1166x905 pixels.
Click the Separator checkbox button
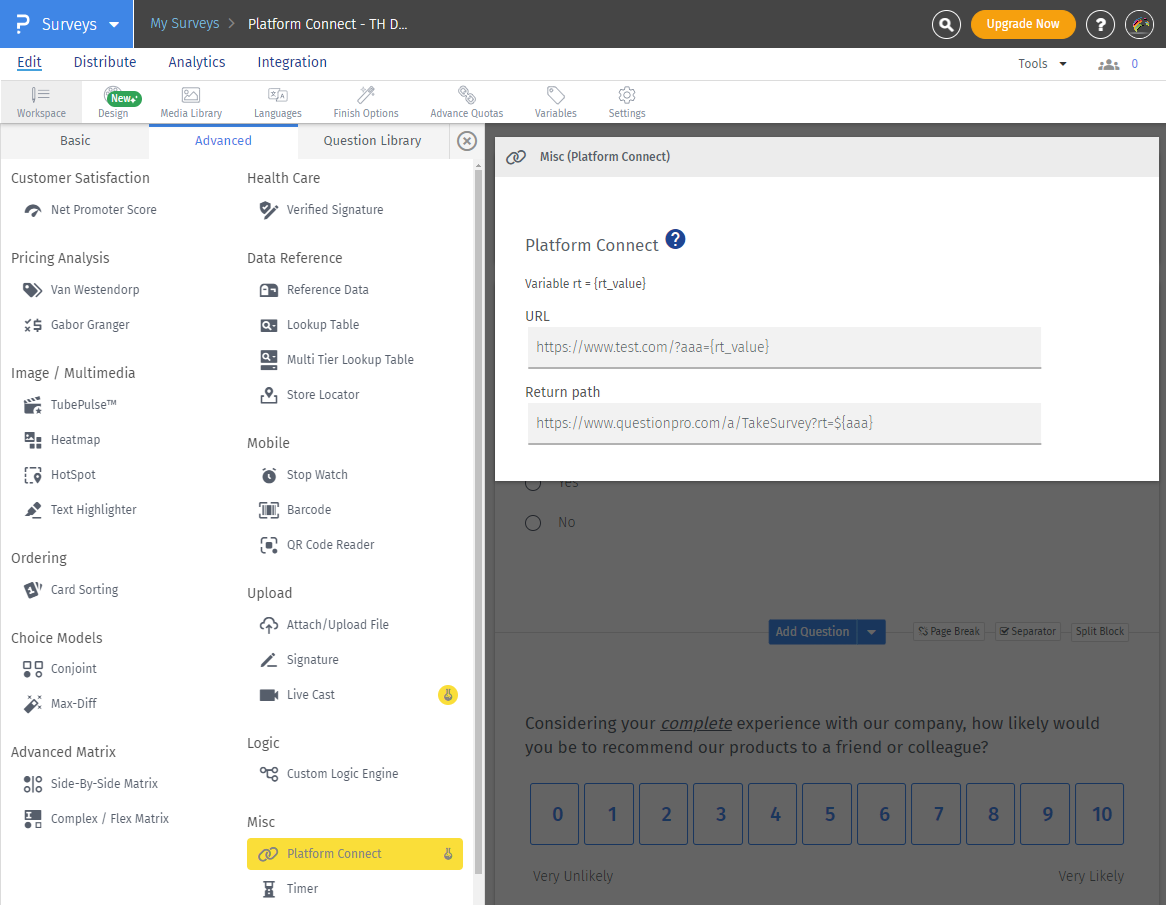pos(1028,631)
